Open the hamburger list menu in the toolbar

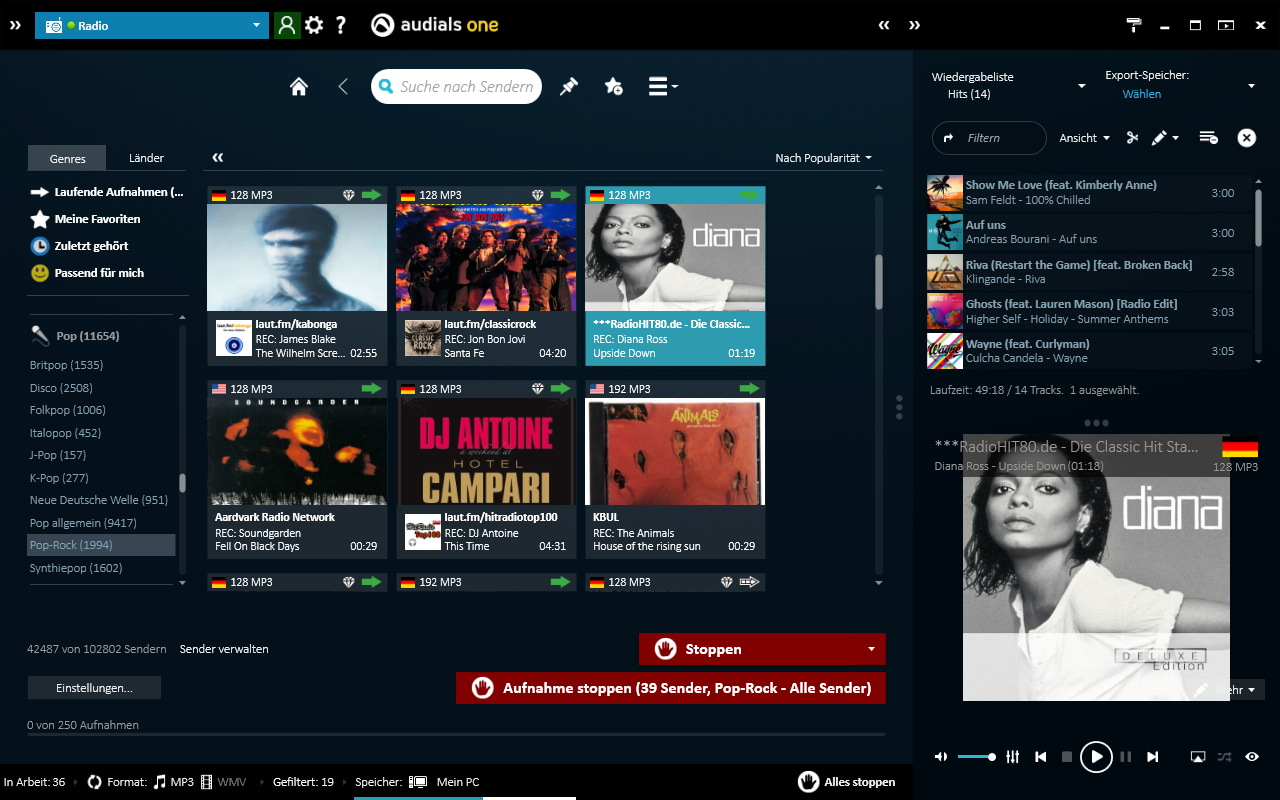click(x=663, y=87)
